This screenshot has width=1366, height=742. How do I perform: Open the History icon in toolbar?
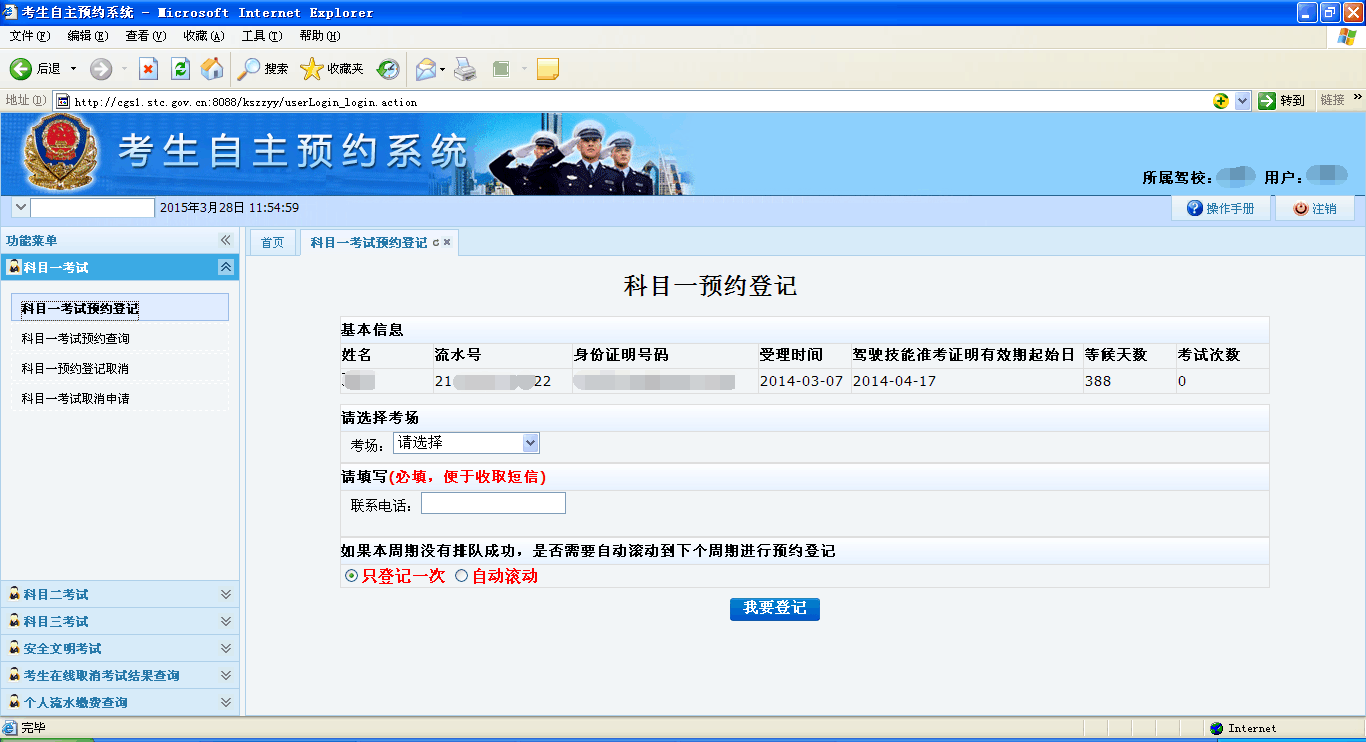tap(388, 69)
